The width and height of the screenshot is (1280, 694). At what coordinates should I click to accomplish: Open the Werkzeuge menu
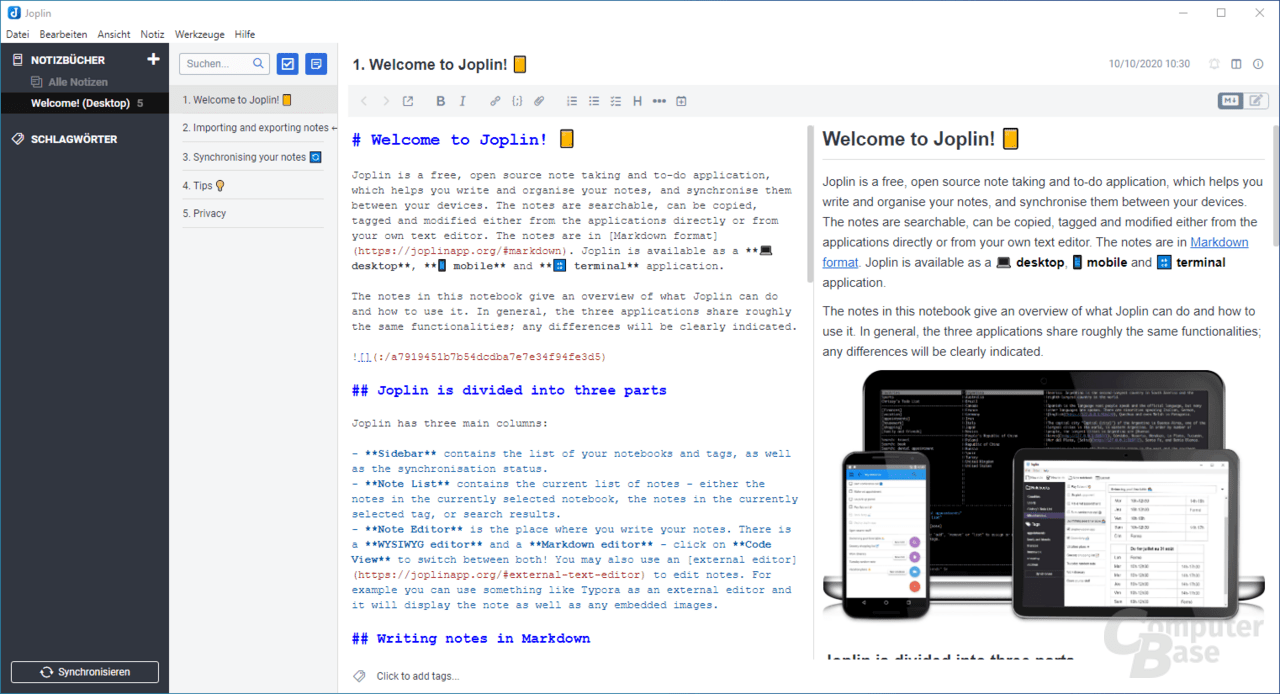199,34
